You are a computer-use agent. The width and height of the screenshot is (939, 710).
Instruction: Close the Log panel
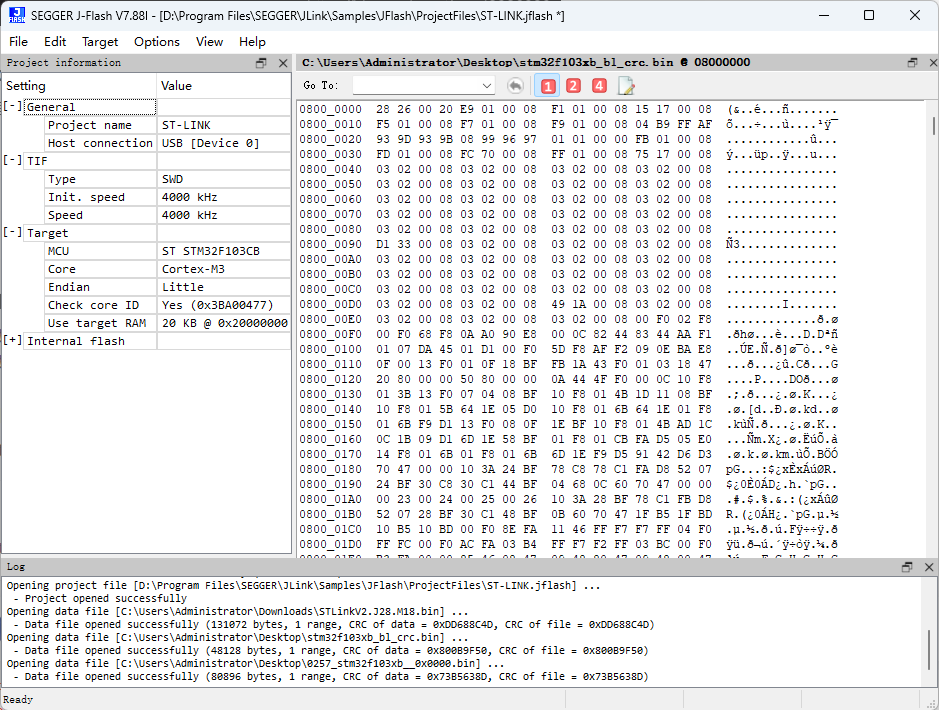click(x=929, y=566)
